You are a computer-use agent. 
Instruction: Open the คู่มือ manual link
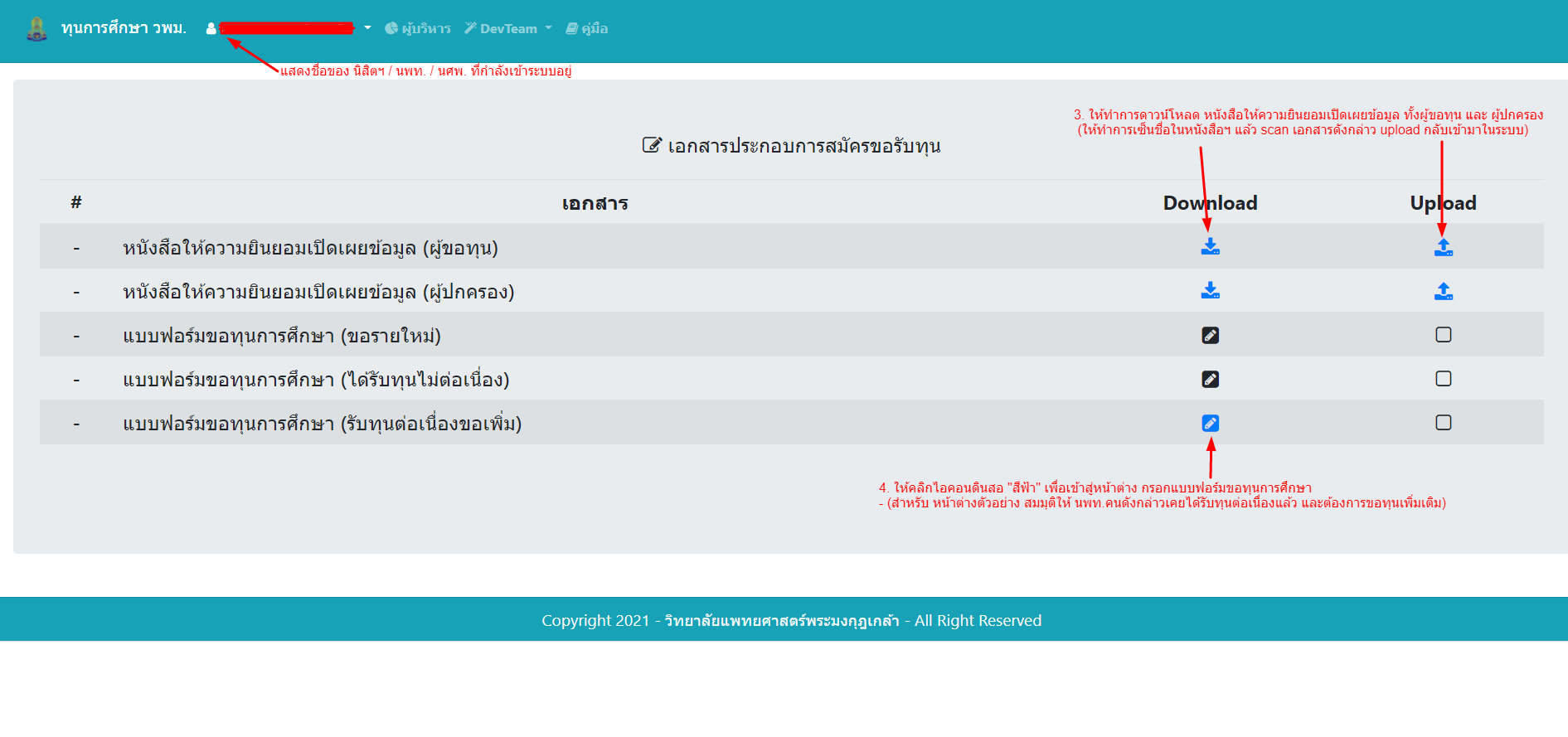coord(587,28)
